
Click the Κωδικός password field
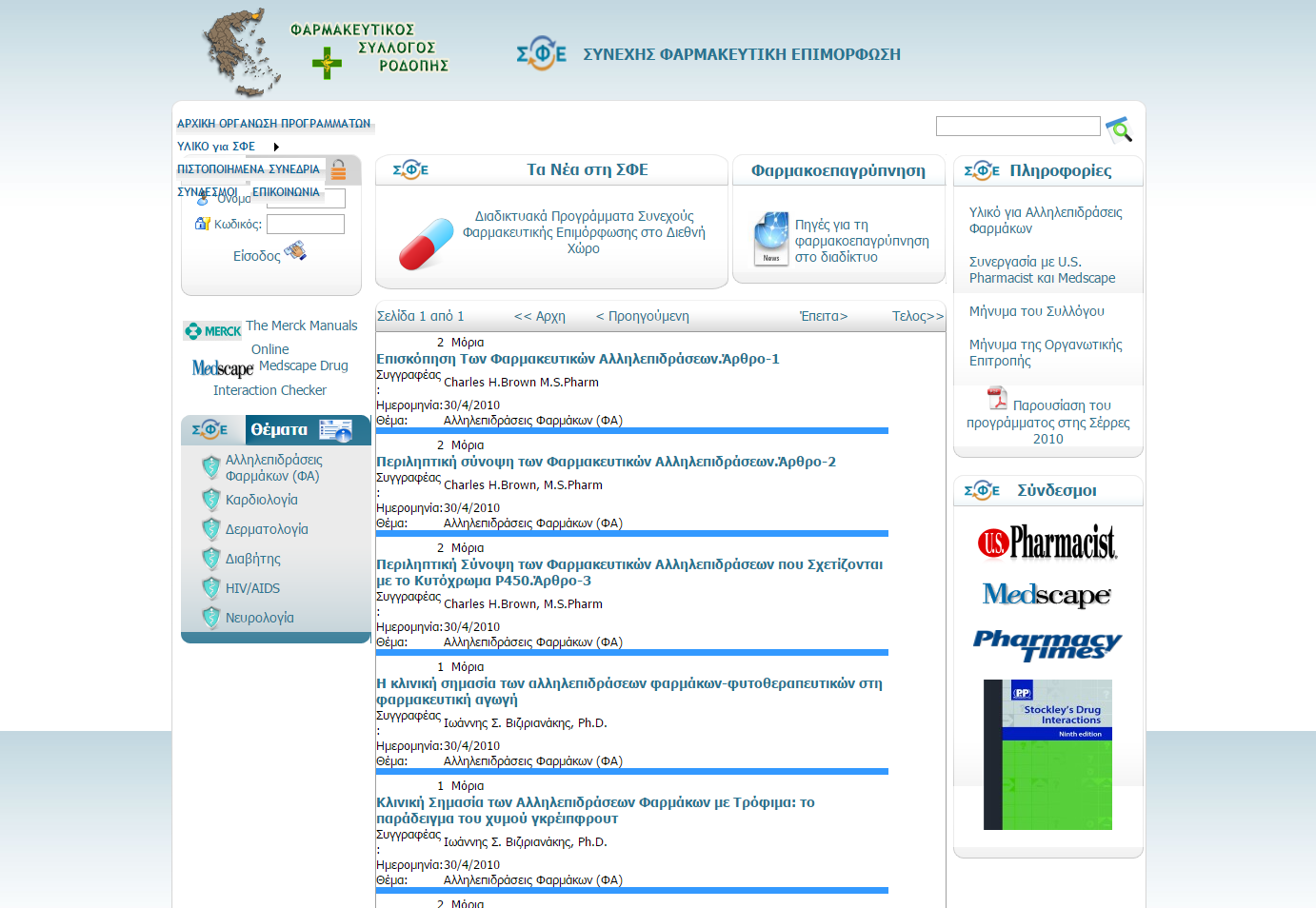[306, 225]
